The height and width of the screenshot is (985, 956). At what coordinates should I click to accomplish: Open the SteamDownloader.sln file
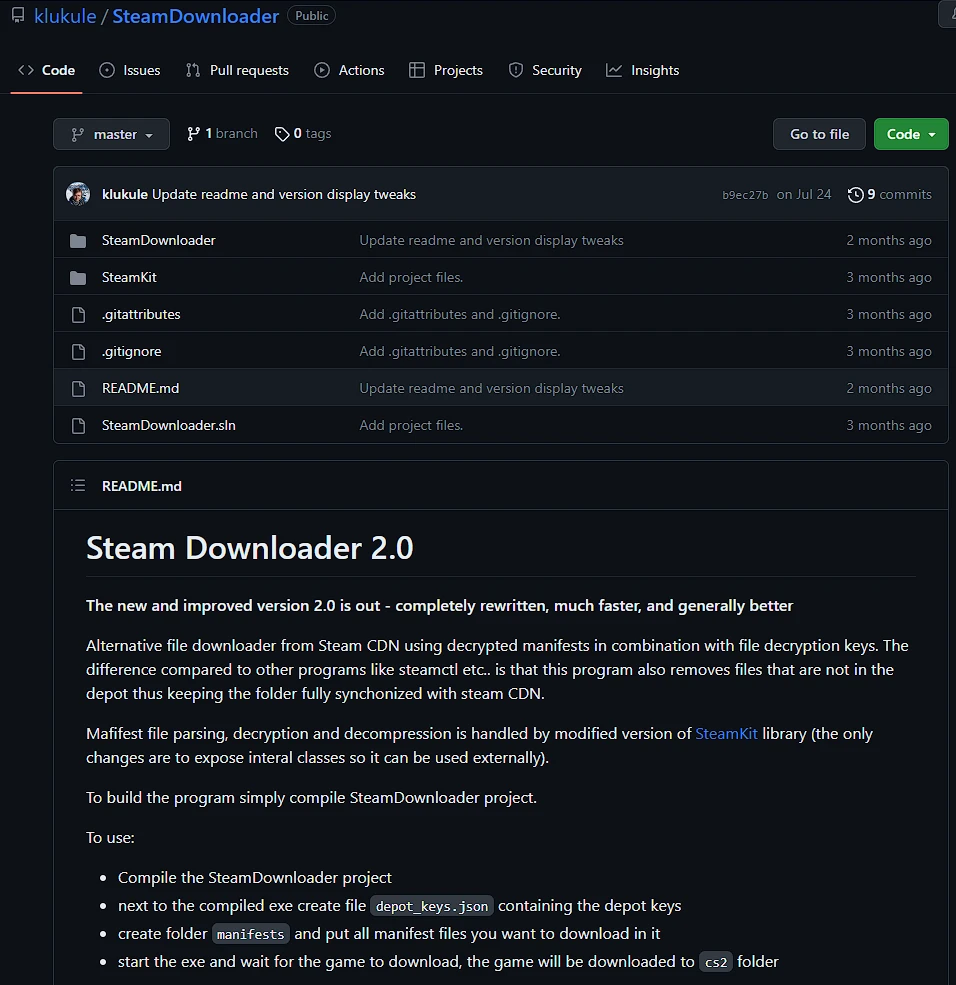point(168,426)
